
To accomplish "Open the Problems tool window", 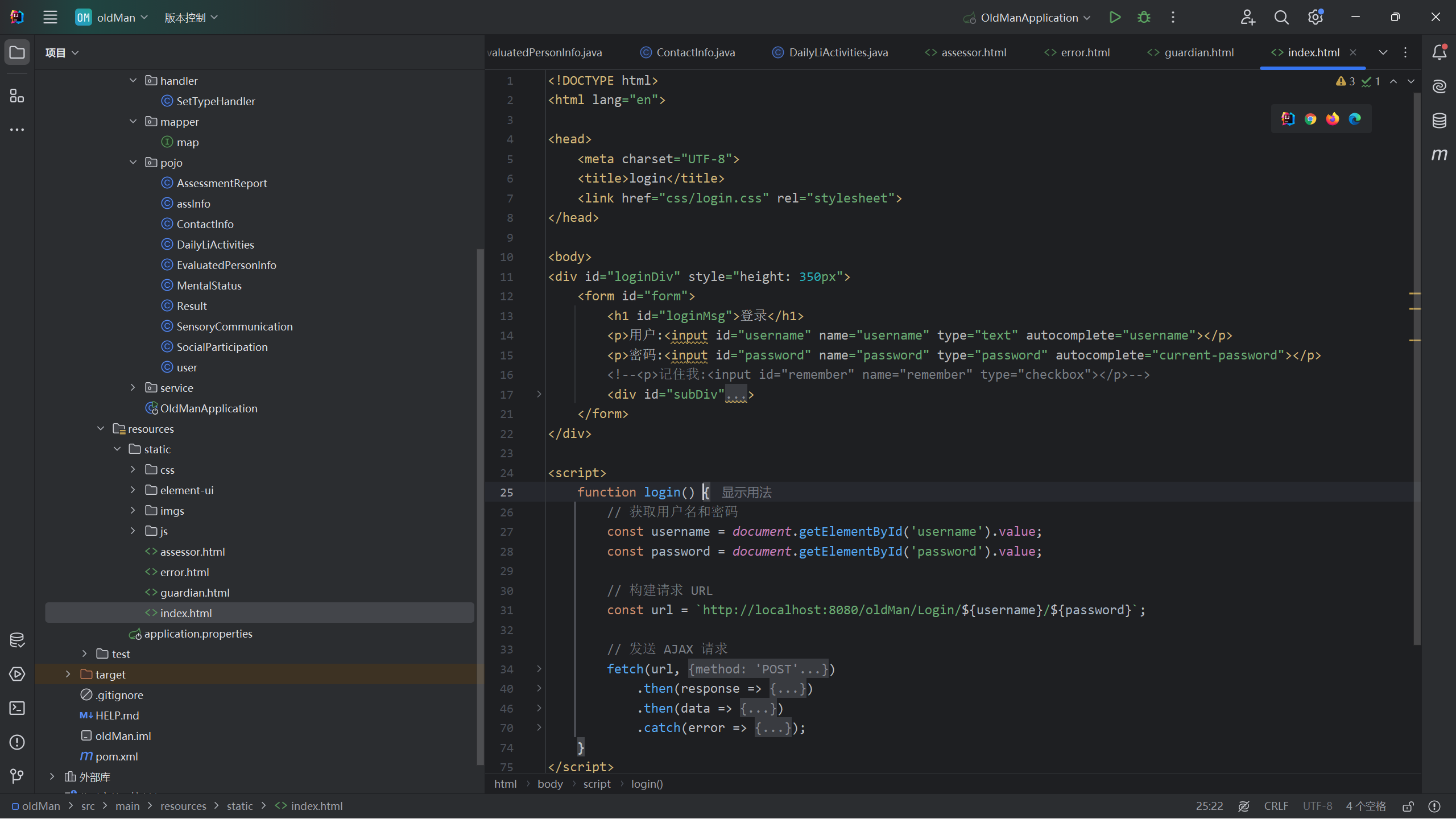I will click(17, 742).
